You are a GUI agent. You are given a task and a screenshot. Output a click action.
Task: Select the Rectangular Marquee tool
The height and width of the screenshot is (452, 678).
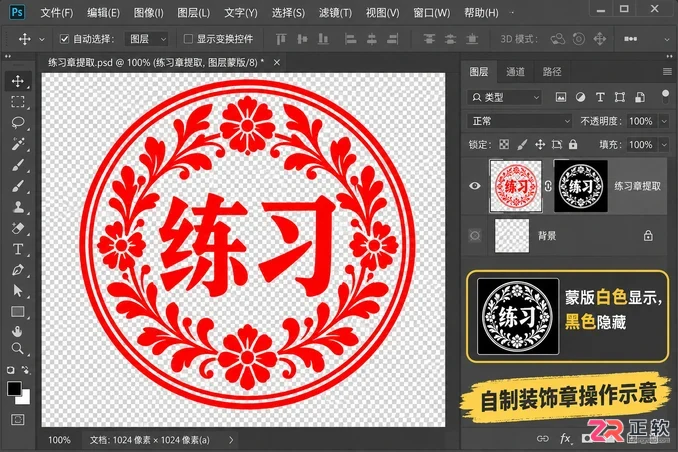[x=18, y=102]
